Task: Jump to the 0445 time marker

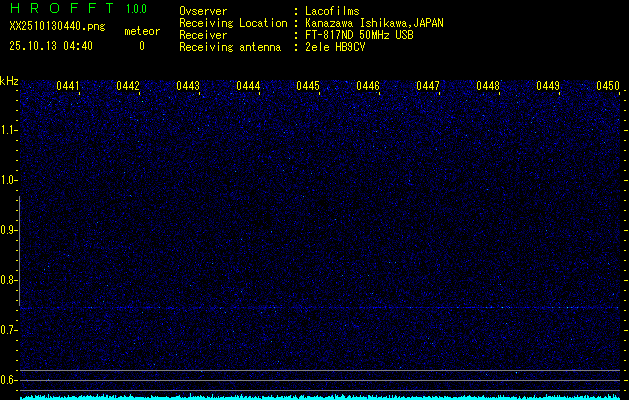Action: 308,87
